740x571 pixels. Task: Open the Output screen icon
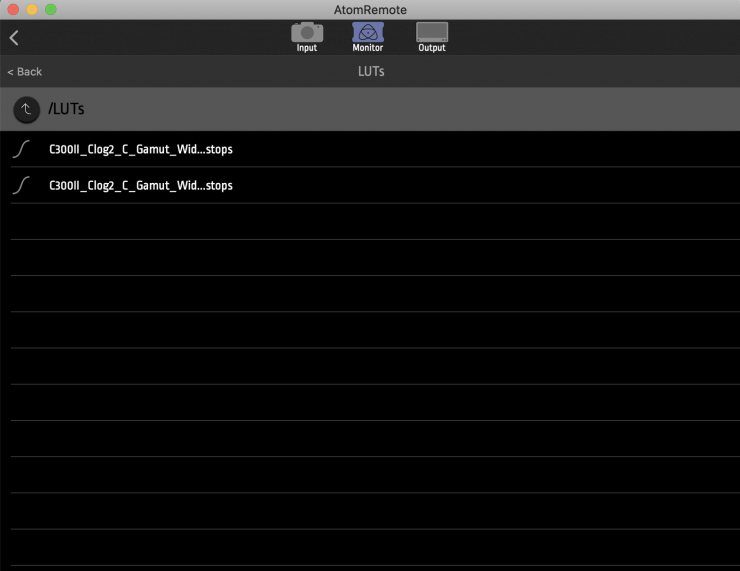432,32
